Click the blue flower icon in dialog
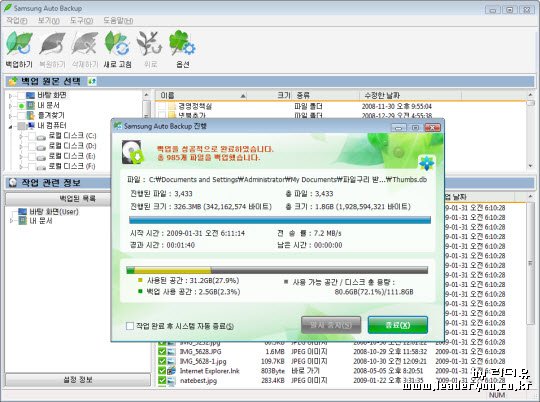Screen dimensions: 540x402 426,163
